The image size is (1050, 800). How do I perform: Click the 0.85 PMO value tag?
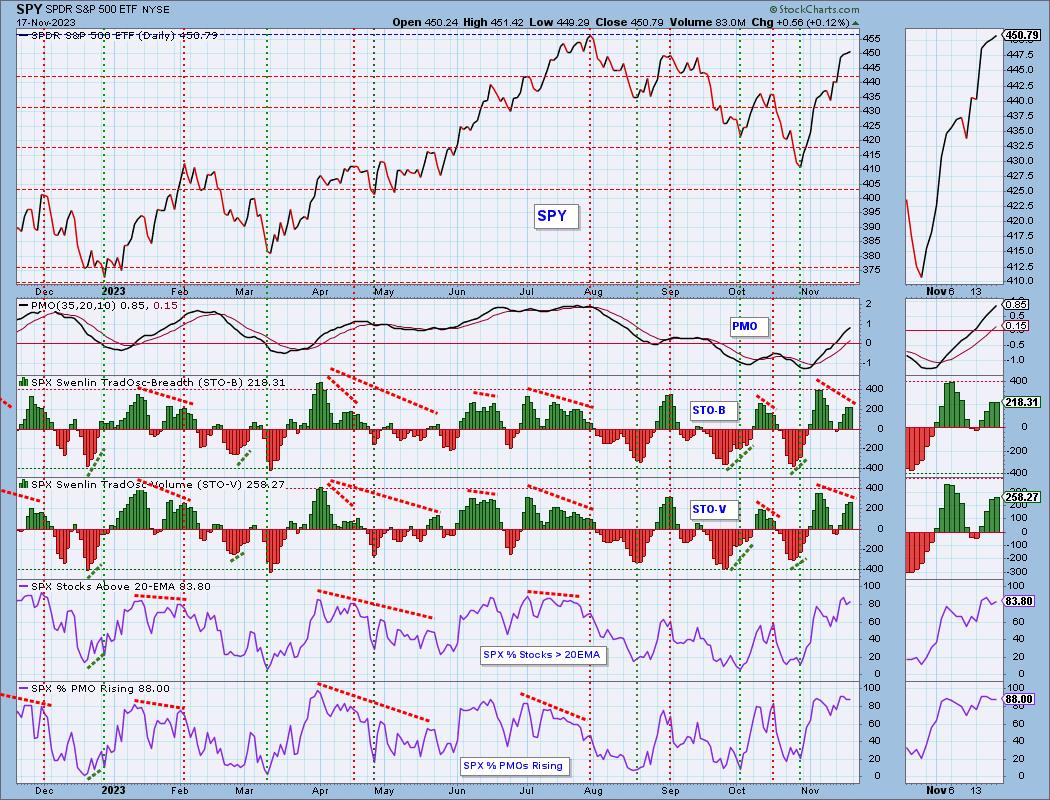click(1017, 304)
